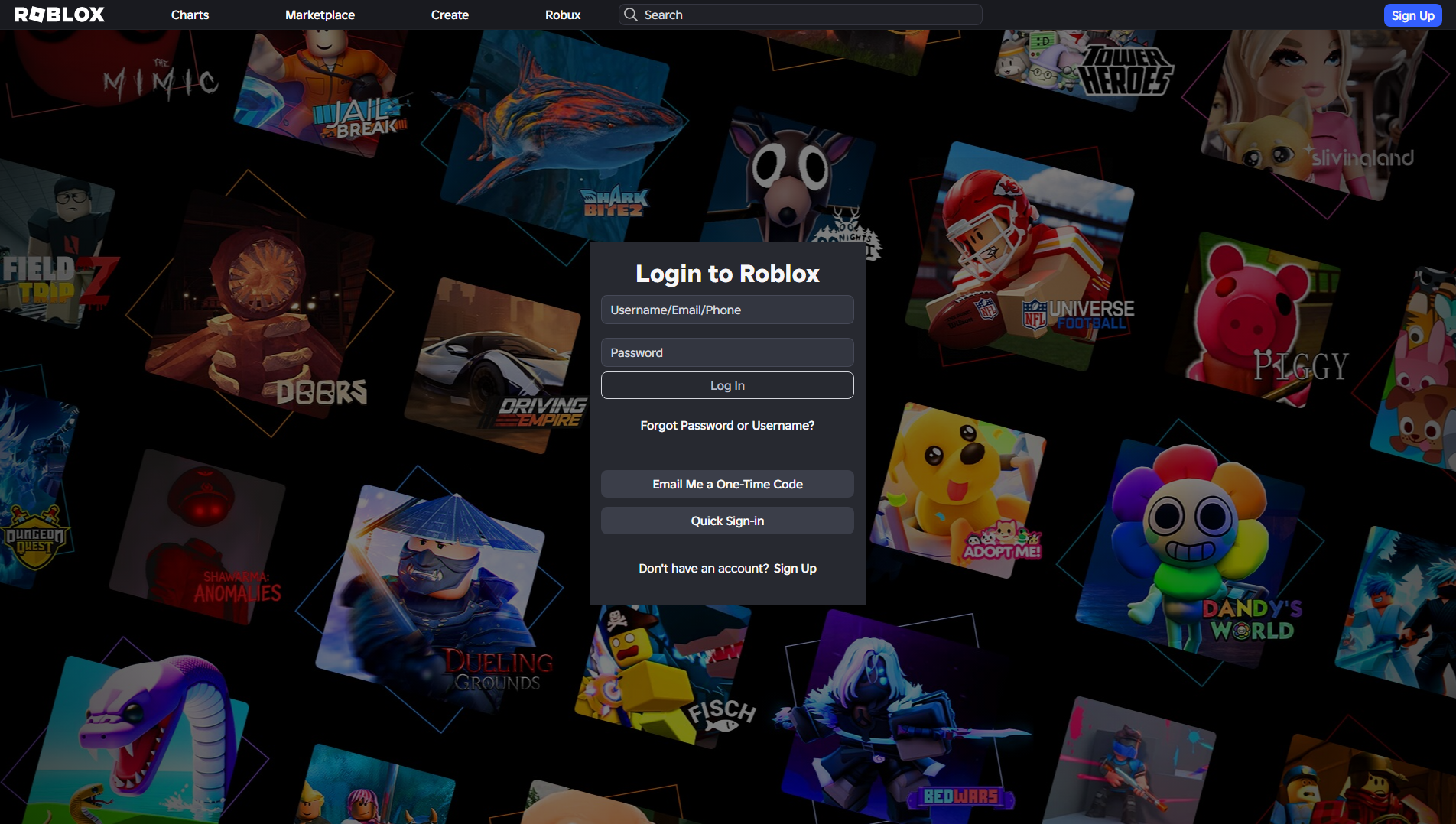Image resolution: width=1456 pixels, height=824 pixels.
Task: Focus the Search input field
Action: [x=800, y=15]
